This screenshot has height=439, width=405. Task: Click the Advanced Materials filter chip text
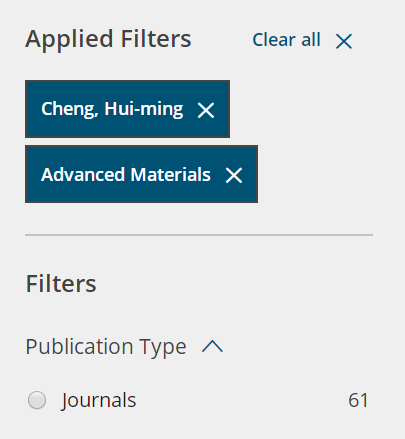pyautogui.click(x=126, y=175)
